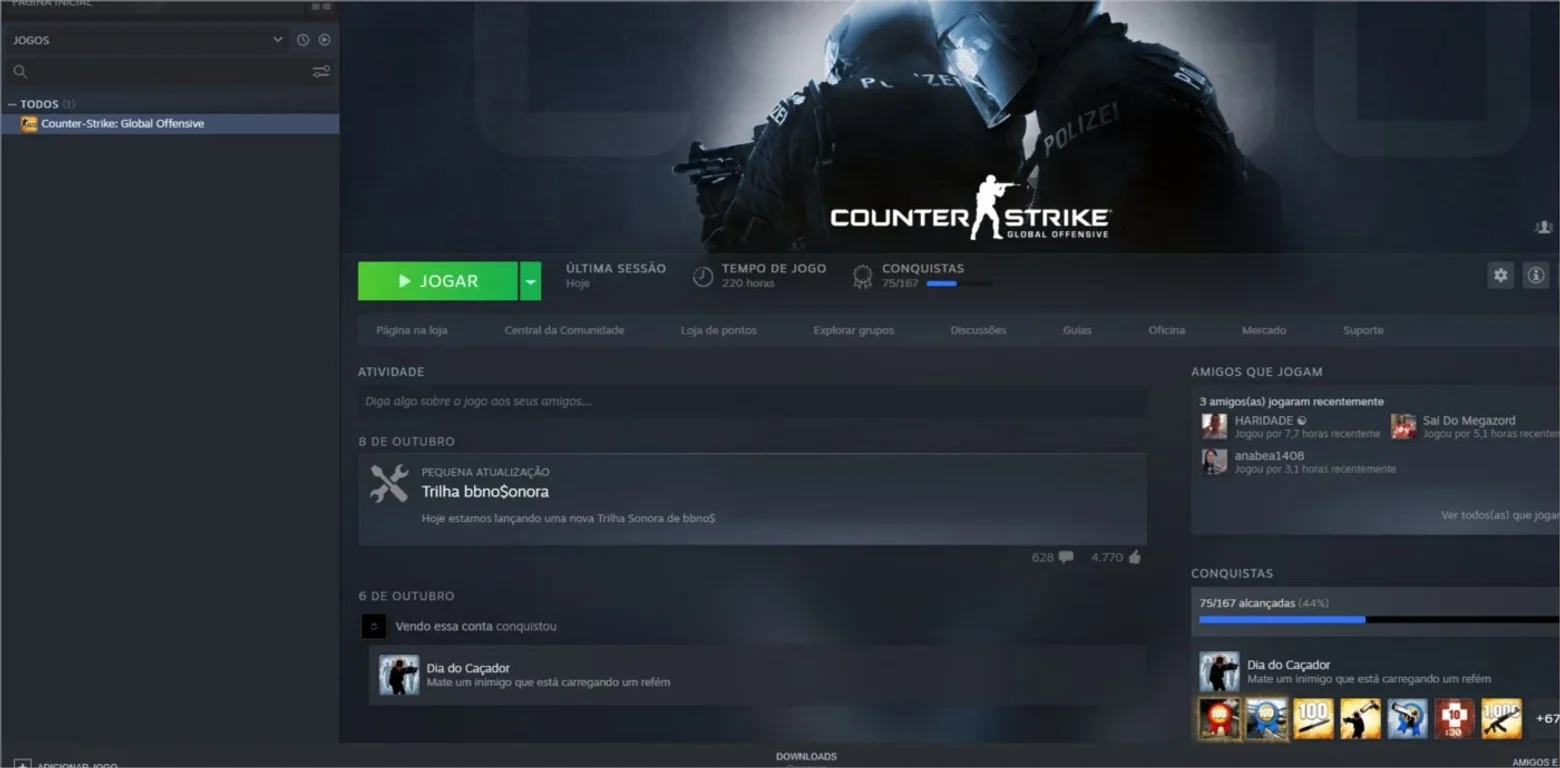Open anabea1408 friend avatar
The image size is (1560, 768).
[x=1214, y=461]
